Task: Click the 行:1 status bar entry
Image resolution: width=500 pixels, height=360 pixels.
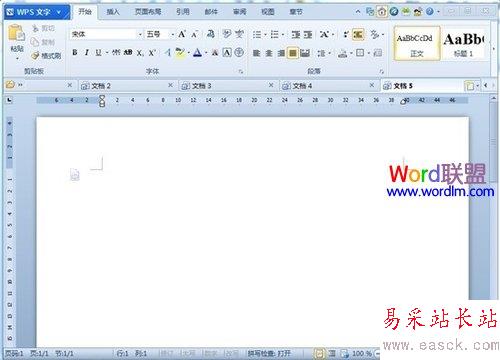Action: 122,353
